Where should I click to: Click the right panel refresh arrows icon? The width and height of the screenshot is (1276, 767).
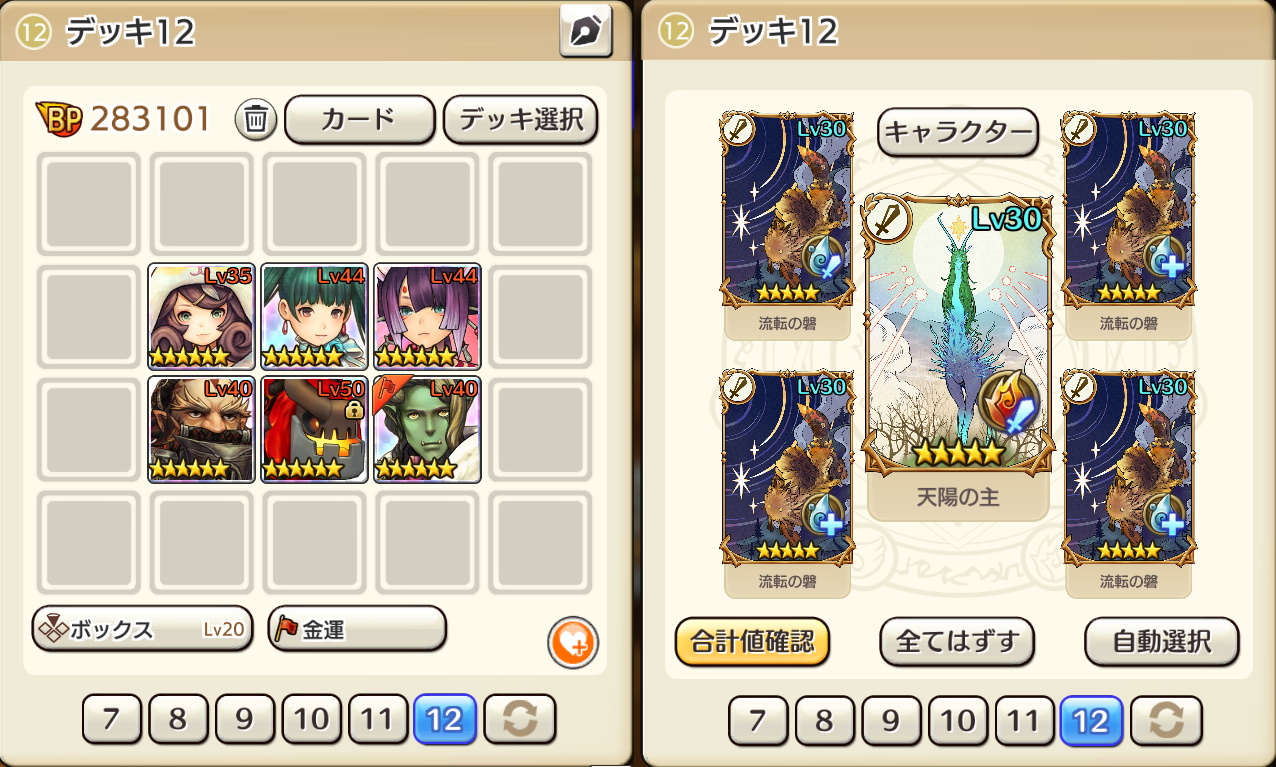(x=1166, y=720)
